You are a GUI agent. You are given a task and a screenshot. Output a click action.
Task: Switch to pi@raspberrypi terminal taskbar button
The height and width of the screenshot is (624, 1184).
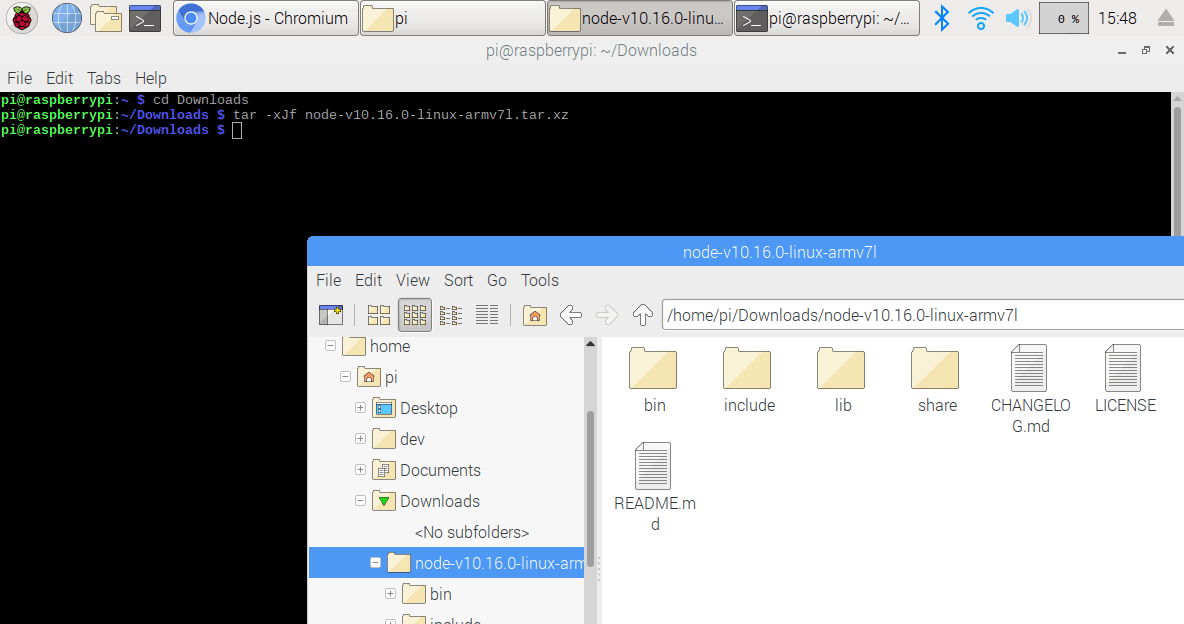[827, 18]
